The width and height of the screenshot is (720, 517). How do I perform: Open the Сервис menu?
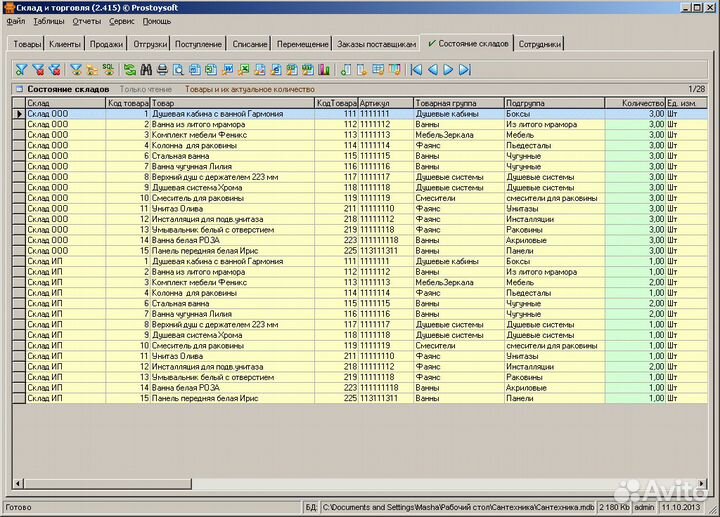(122, 21)
